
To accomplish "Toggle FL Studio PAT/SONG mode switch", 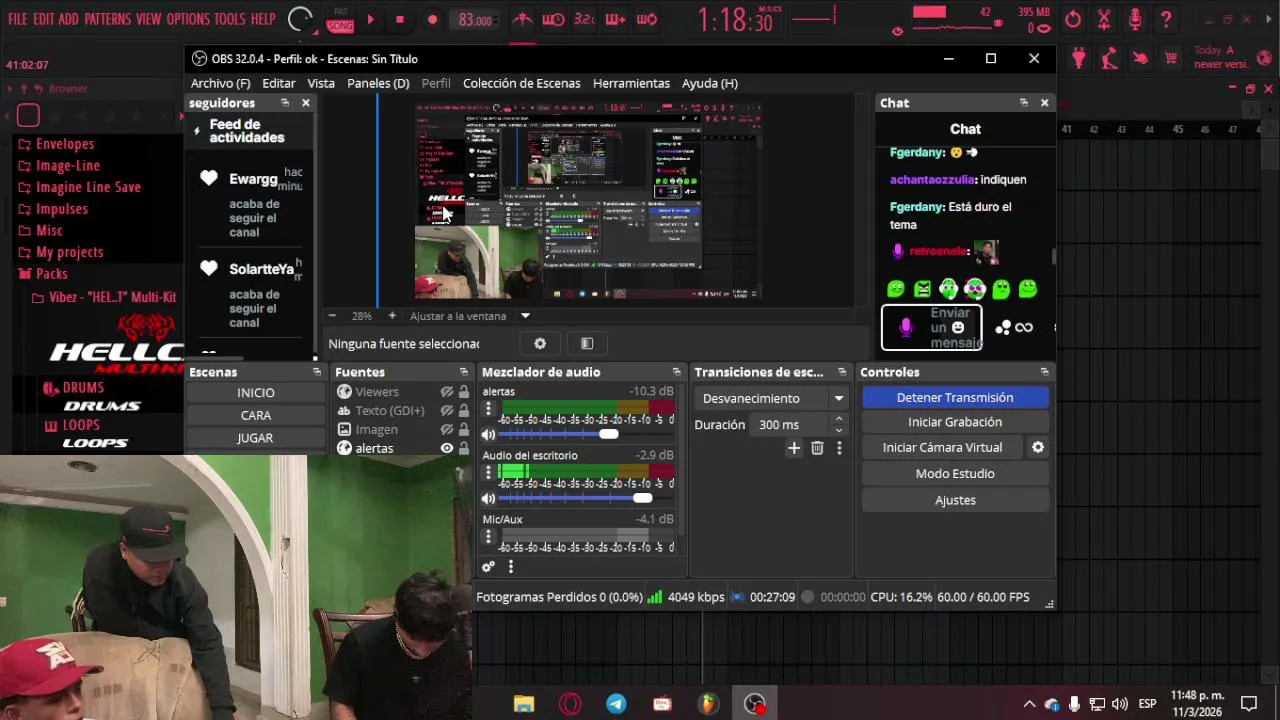I will [341, 19].
